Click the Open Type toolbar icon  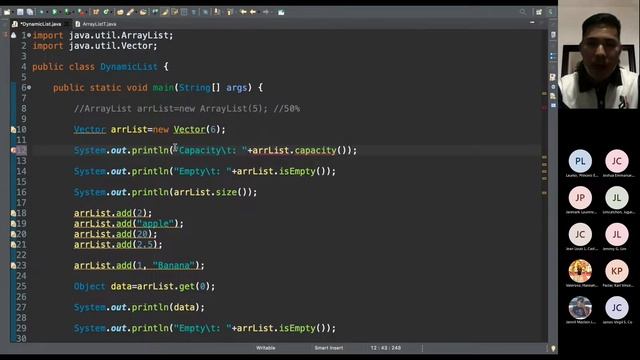[120, 12]
